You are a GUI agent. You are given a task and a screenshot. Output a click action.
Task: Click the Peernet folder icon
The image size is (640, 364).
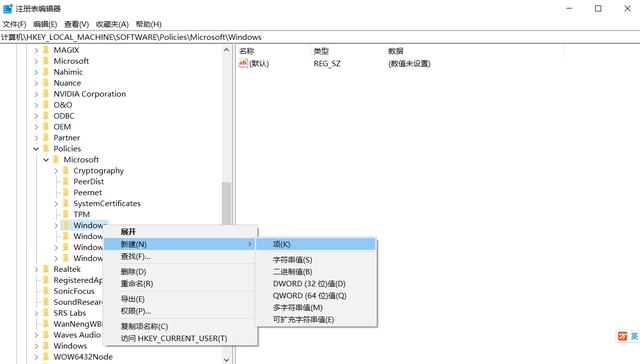(x=66, y=193)
